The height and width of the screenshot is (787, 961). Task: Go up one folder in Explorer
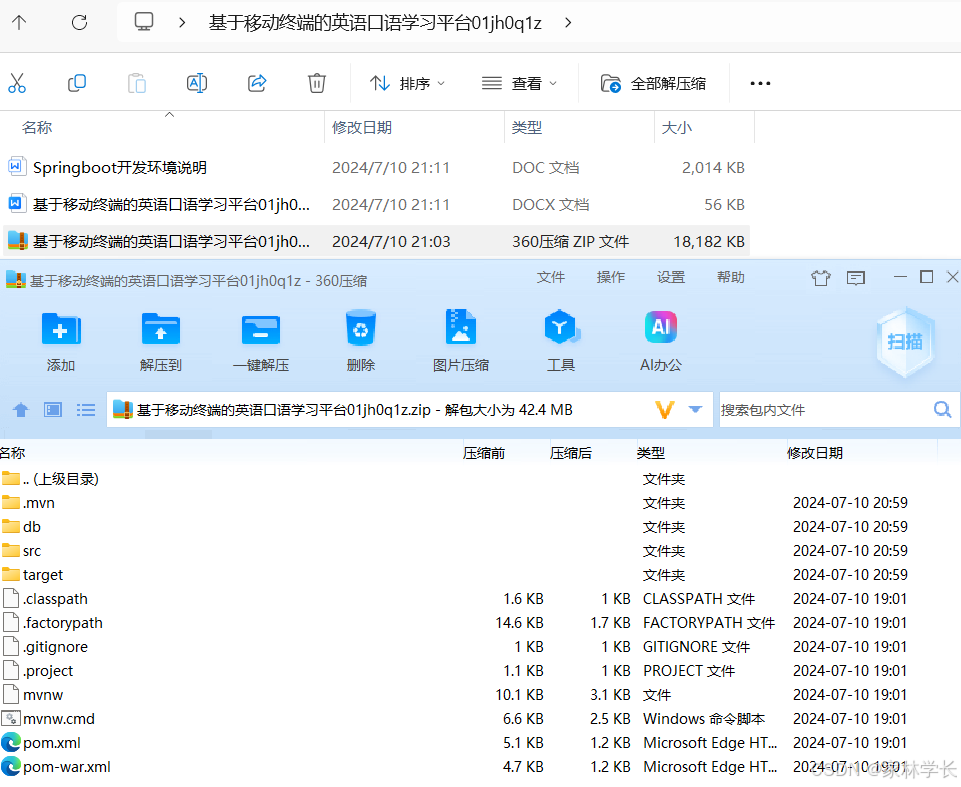coord(19,23)
